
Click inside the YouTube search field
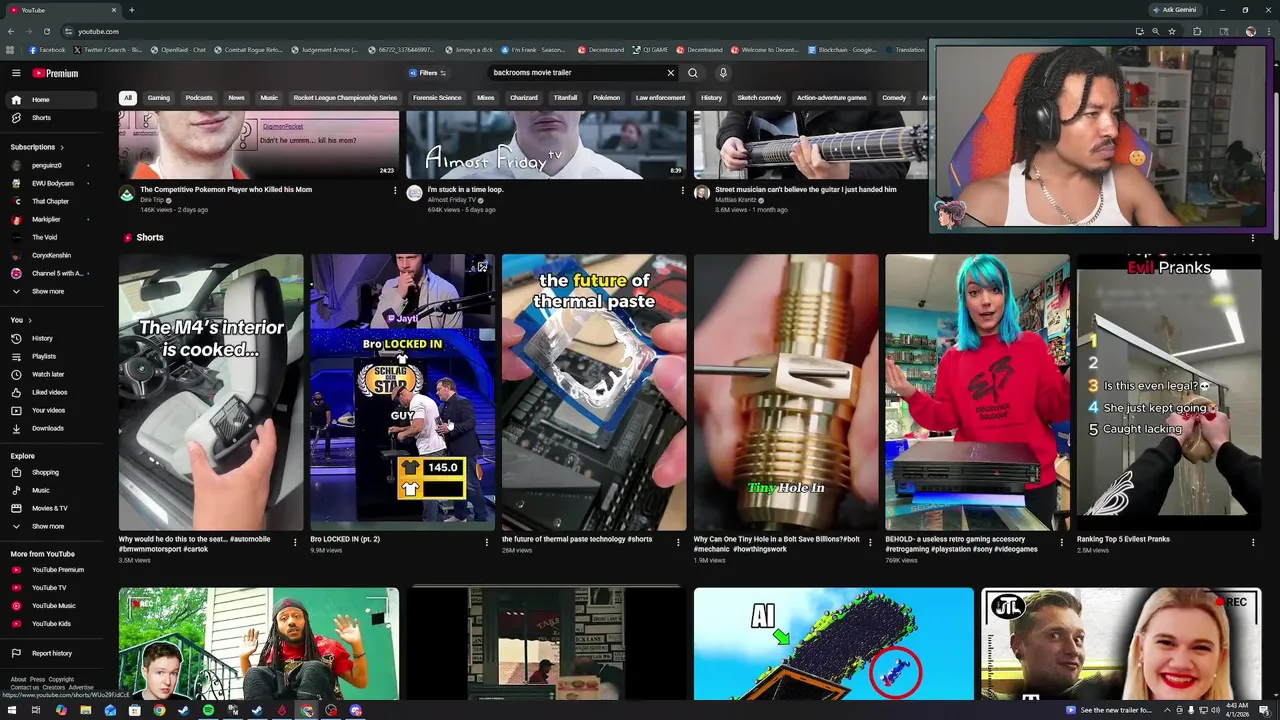[x=575, y=73]
